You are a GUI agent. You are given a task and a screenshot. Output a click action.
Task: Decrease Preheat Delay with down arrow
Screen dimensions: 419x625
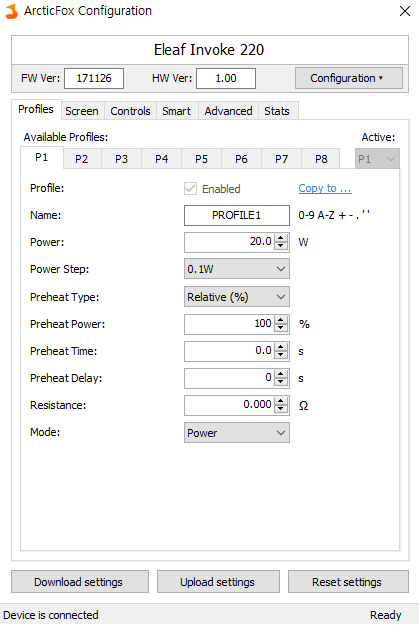pos(281,383)
